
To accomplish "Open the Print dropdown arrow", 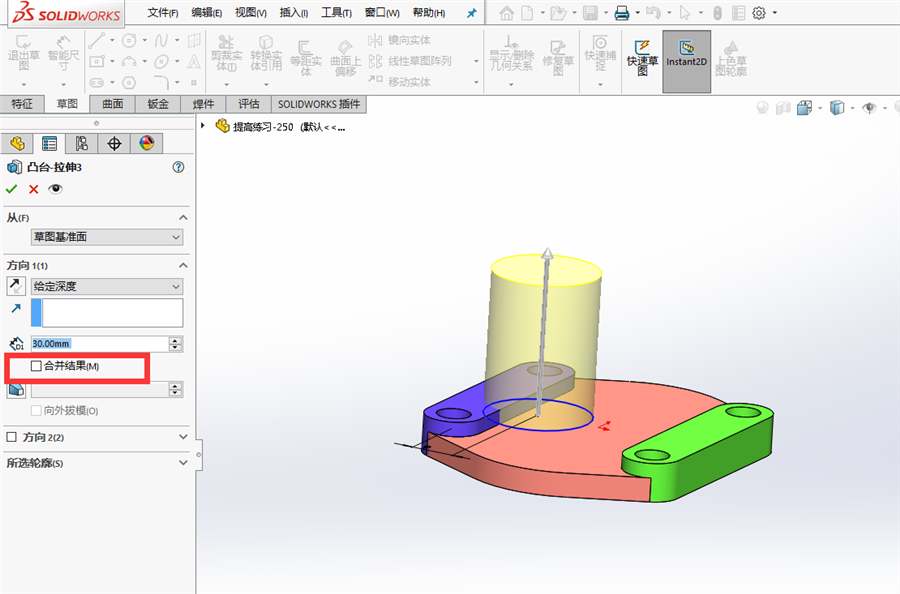I will (638, 13).
